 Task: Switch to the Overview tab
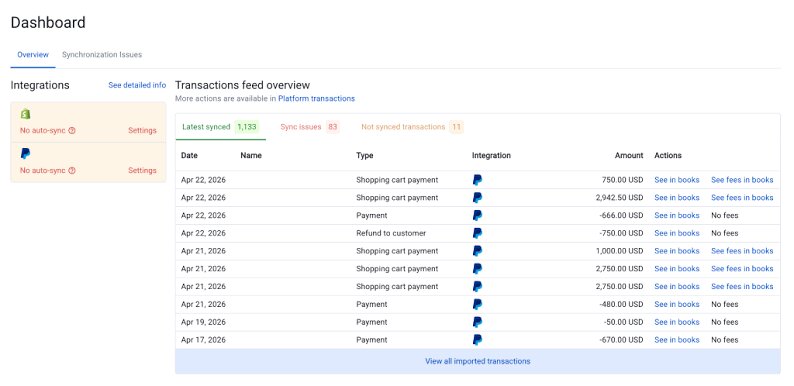pos(33,55)
